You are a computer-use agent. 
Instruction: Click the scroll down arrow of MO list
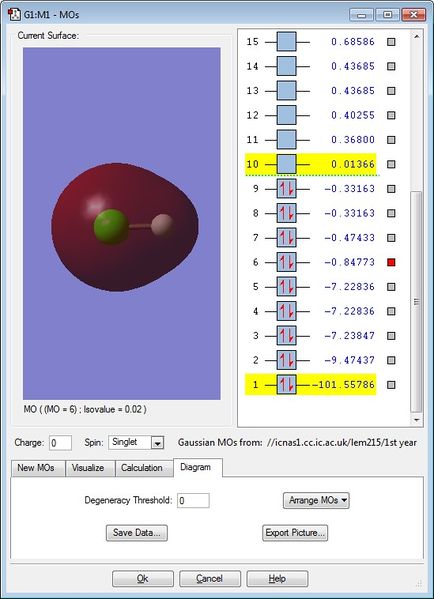coord(416,420)
